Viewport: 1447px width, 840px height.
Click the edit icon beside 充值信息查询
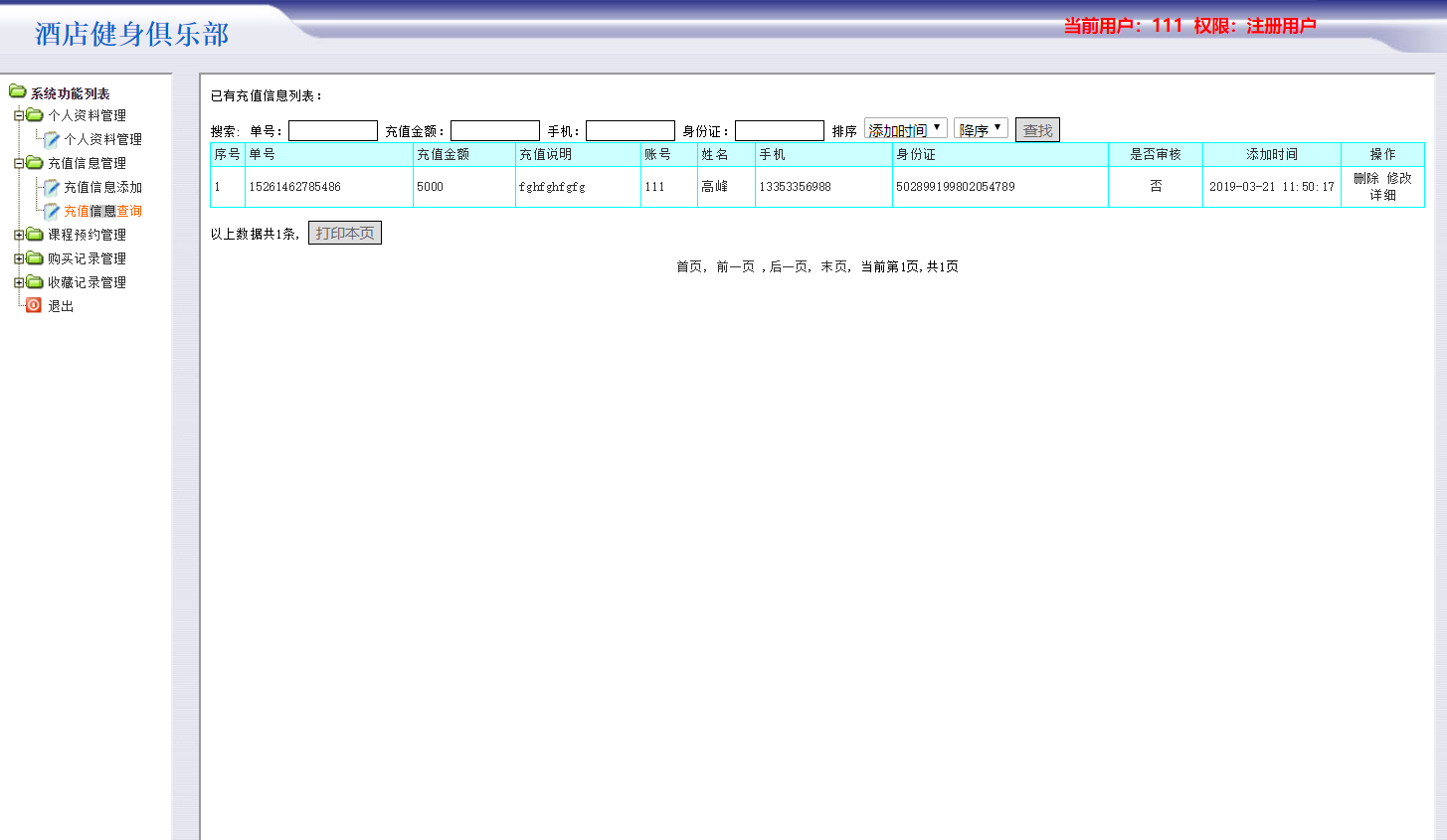(x=49, y=211)
